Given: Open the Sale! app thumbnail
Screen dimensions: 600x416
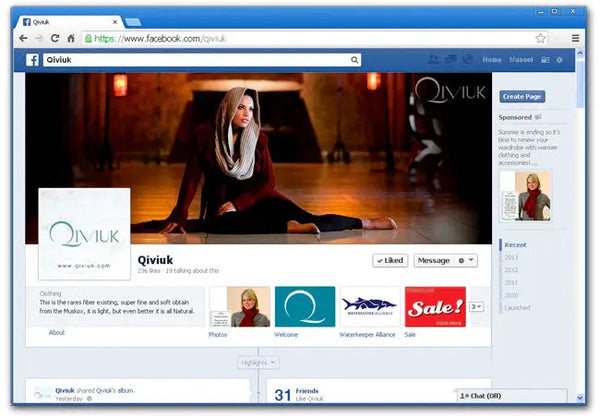Looking at the screenshot, I should click(x=435, y=307).
